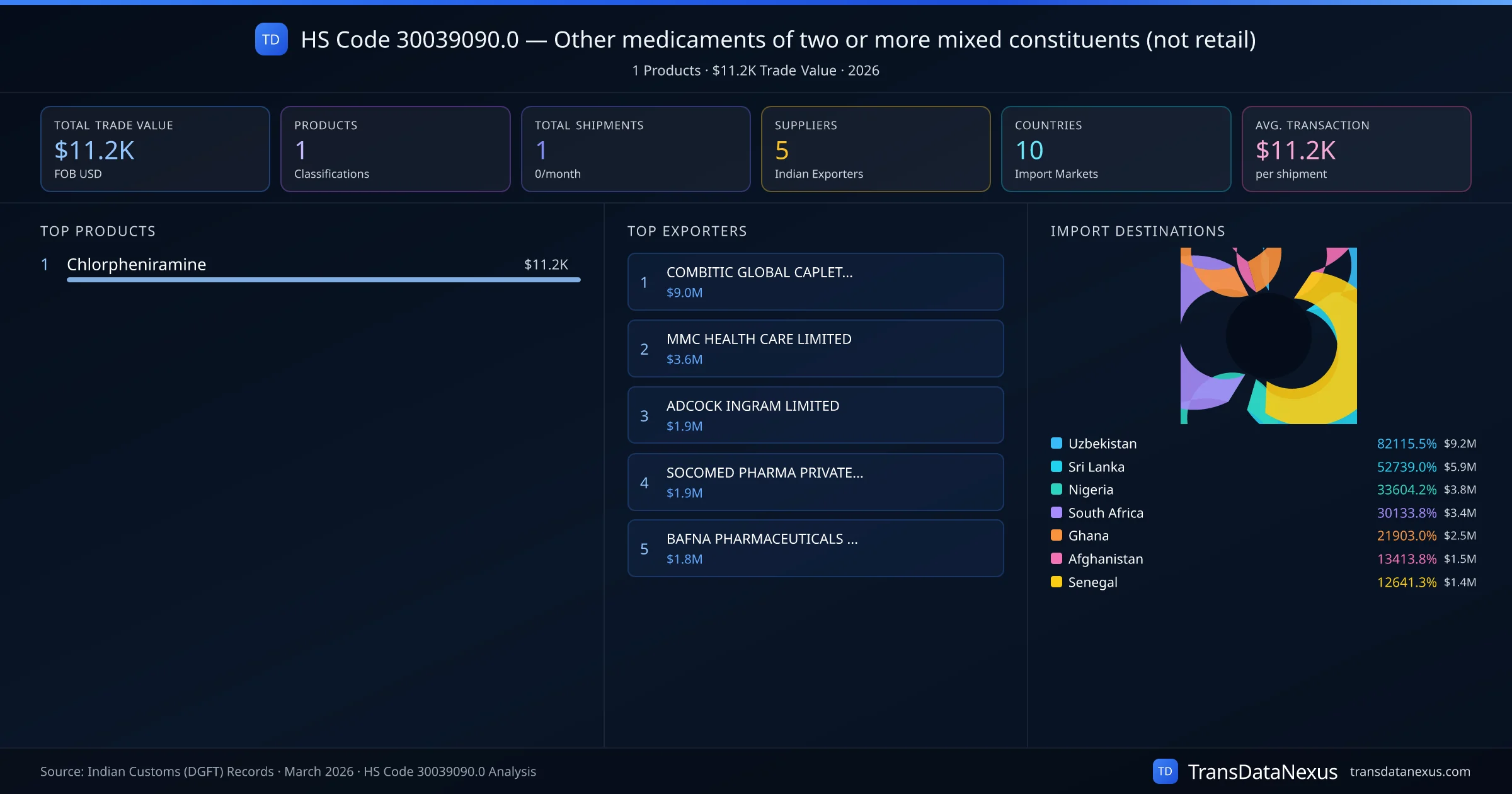1512x794 pixels.
Task: Open BAFNA PHARMACEUTICALS exporter card
Action: 815,548
